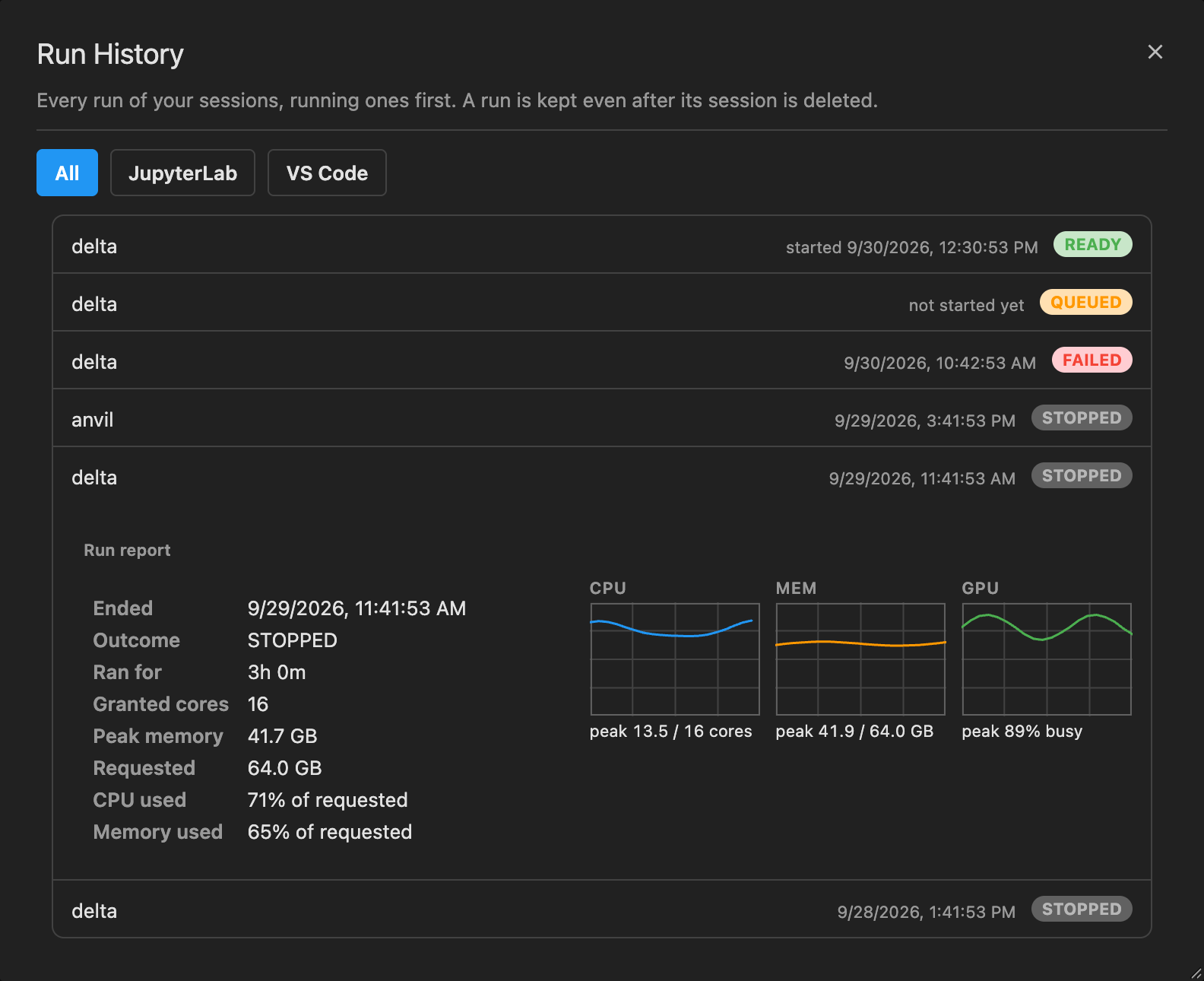Click the '65% of requested' memory value

pos(330,832)
